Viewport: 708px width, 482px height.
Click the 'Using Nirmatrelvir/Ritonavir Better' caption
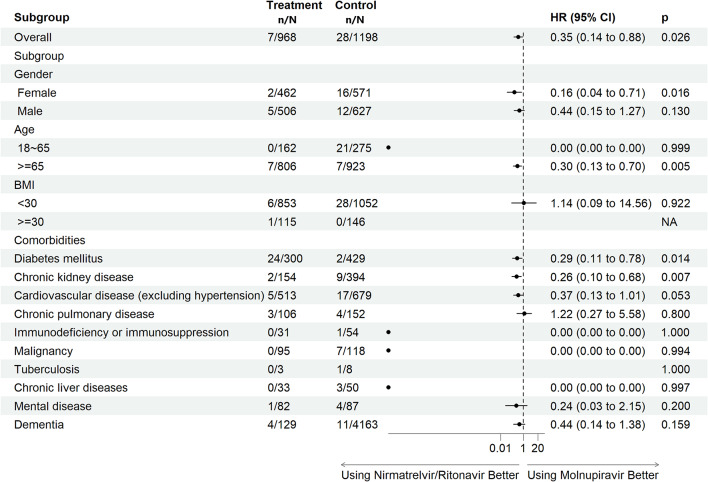point(430,475)
